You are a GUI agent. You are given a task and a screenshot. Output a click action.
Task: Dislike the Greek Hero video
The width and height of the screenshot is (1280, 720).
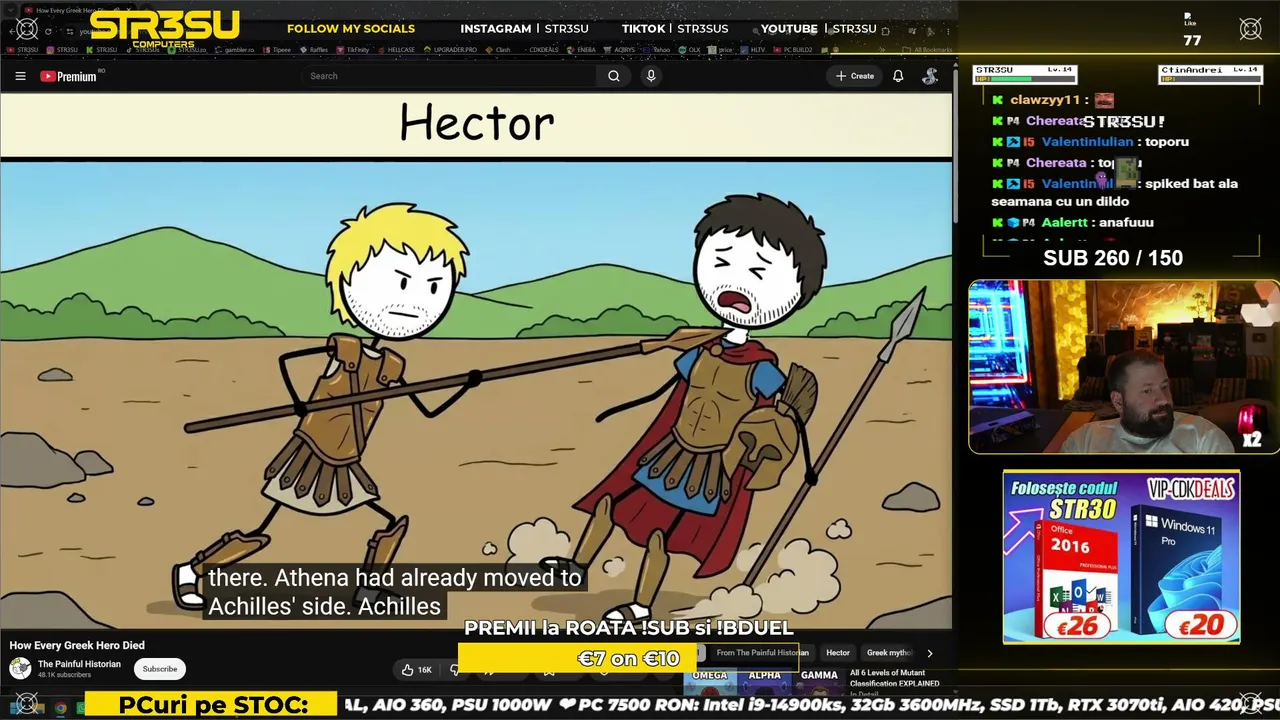click(x=455, y=670)
